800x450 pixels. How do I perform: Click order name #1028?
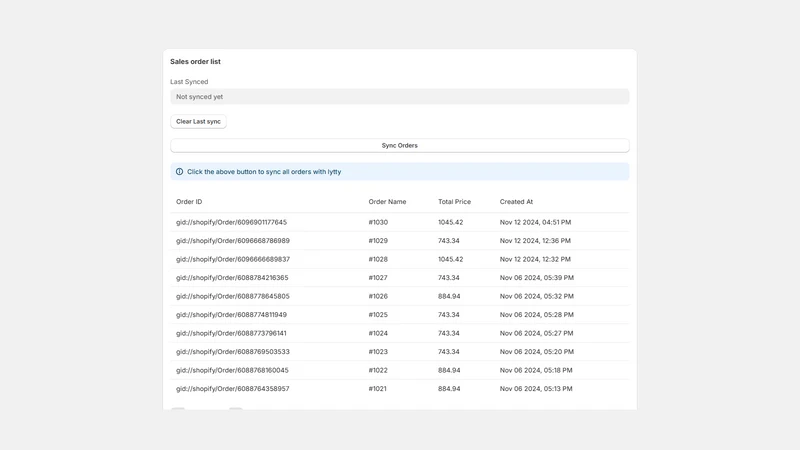coord(378,259)
